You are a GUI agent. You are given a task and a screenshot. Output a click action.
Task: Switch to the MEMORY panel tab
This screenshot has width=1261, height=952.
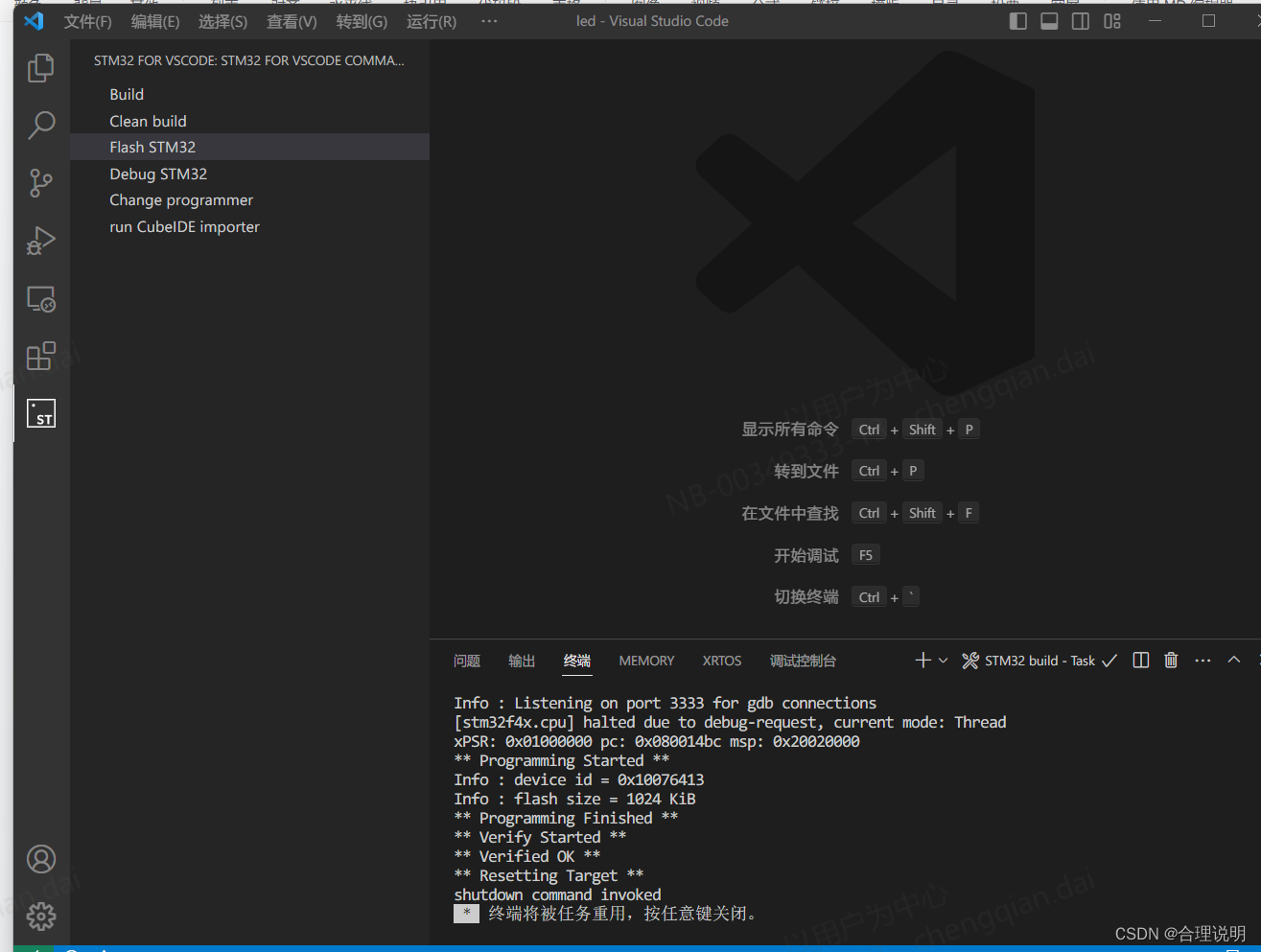[x=646, y=661]
